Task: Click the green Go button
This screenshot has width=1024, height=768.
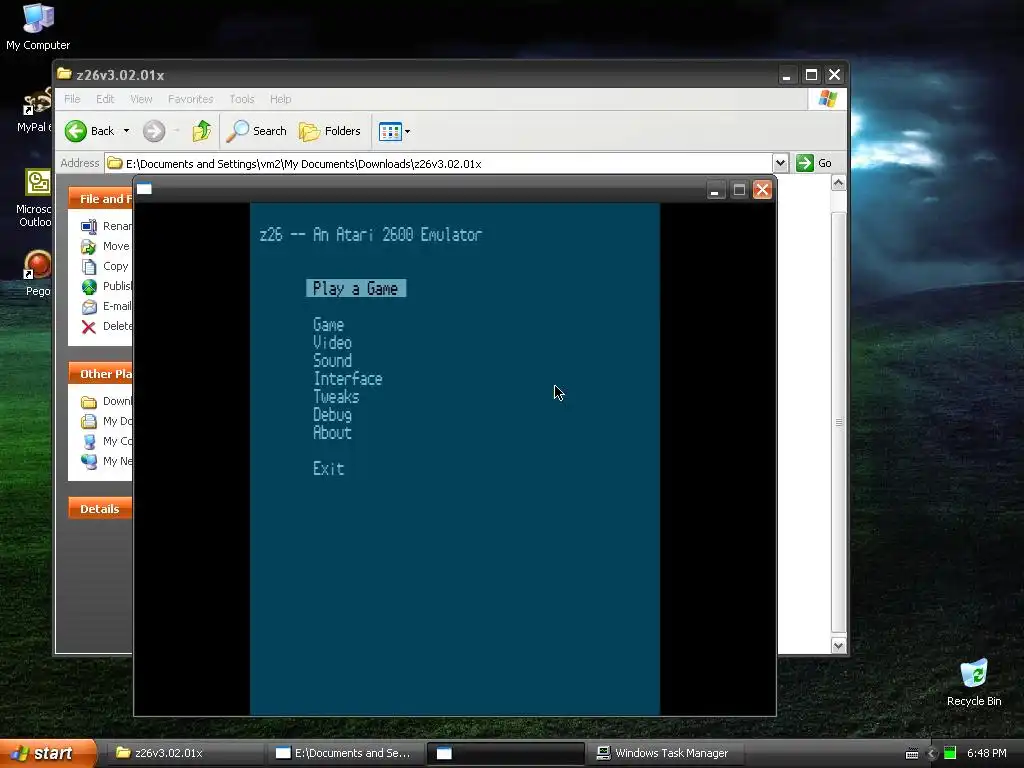Action: [x=814, y=163]
